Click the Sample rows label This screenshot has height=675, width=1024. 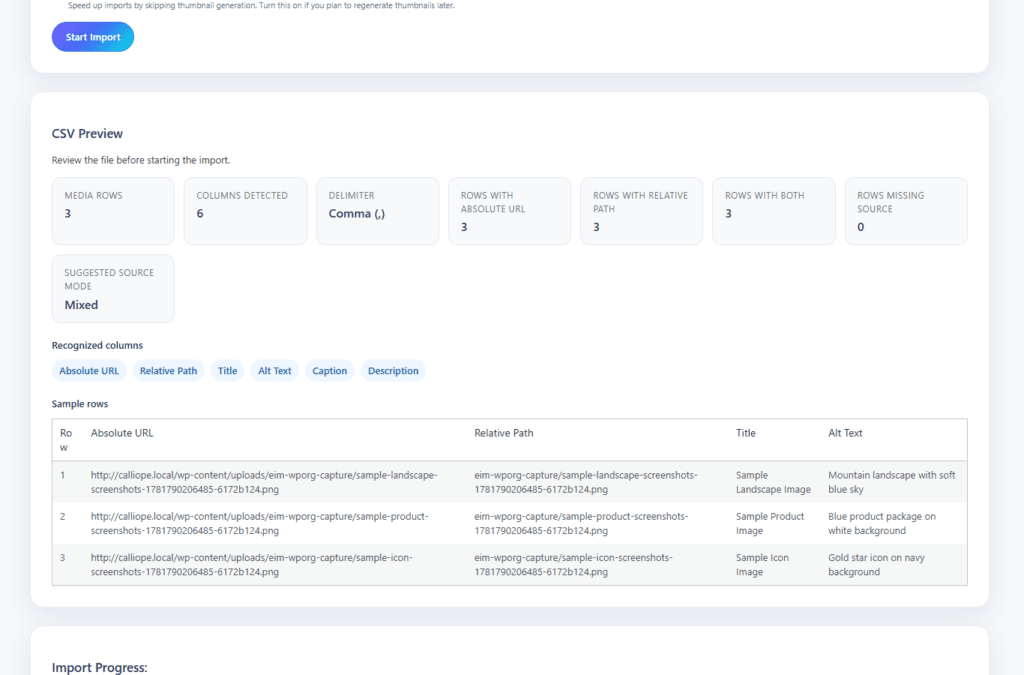(80, 404)
